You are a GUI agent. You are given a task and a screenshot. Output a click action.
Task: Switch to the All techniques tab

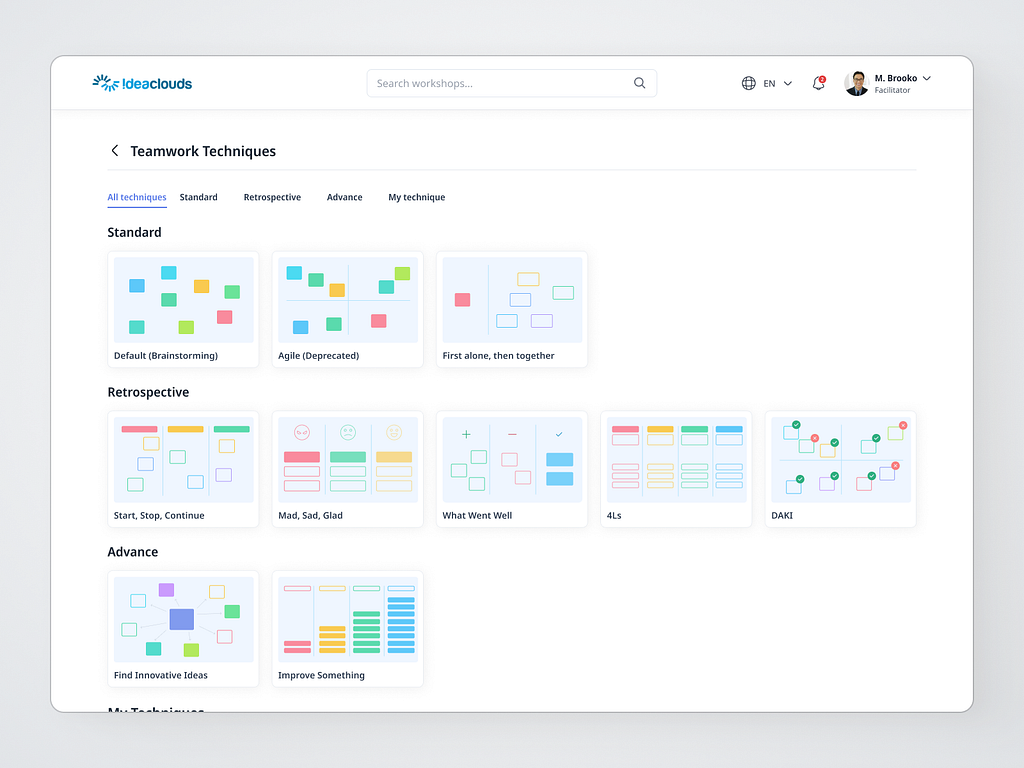[x=136, y=197]
